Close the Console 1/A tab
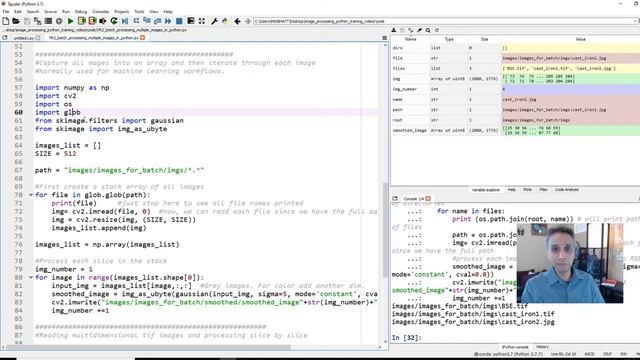This screenshot has width=640, height=360. [x=428, y=198]
